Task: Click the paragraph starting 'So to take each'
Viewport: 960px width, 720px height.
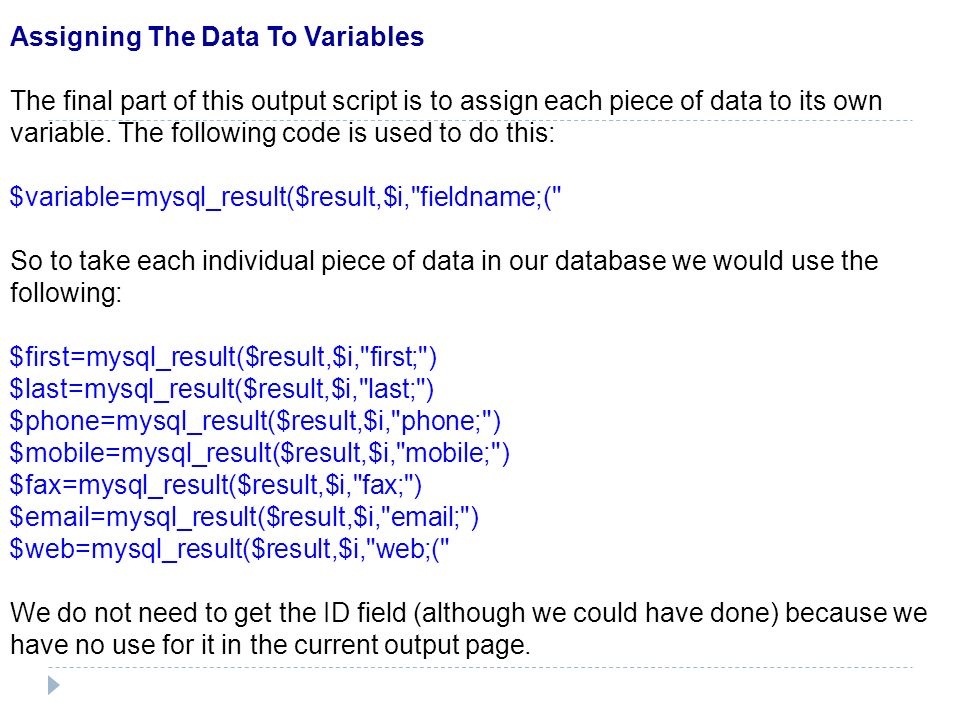Action: click(444, 277)
